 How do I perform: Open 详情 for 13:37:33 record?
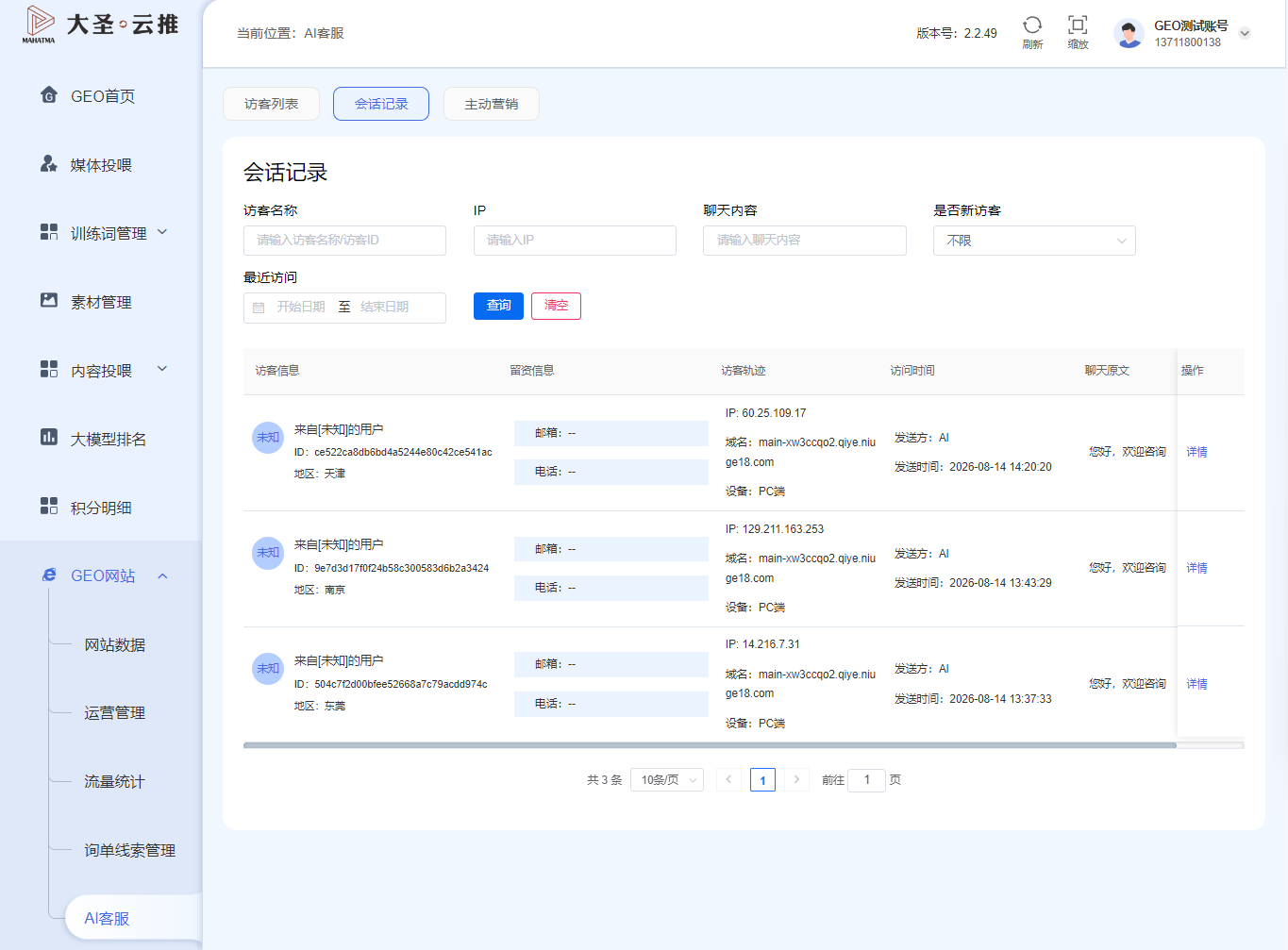tap(1196, 684)
